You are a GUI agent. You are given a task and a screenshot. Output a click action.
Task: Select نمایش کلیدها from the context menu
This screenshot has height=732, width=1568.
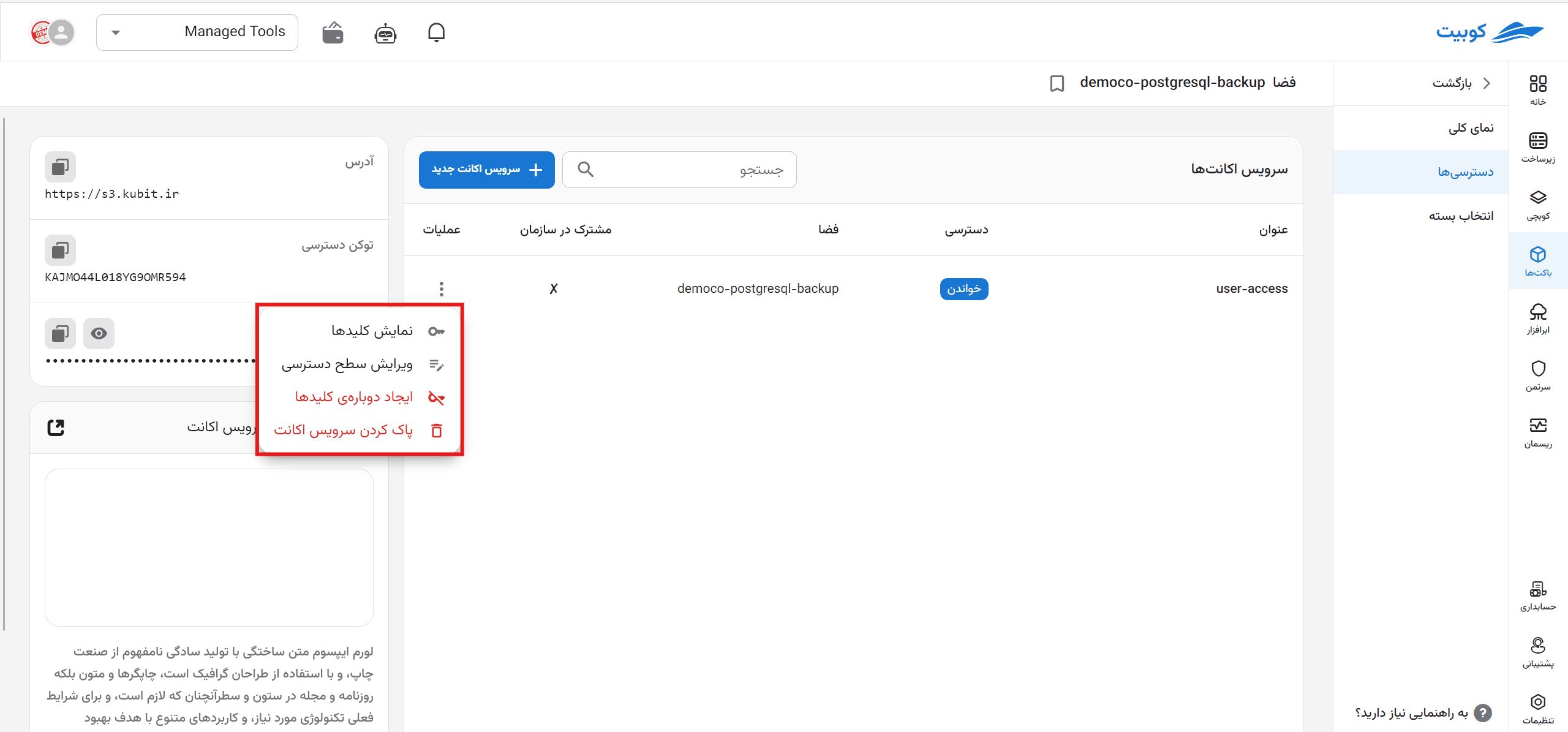point(360,331)
